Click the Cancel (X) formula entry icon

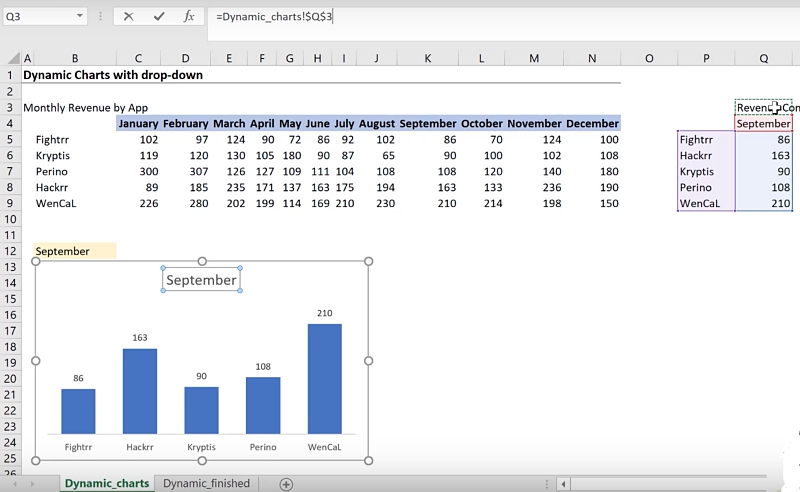tap(128, 16)
